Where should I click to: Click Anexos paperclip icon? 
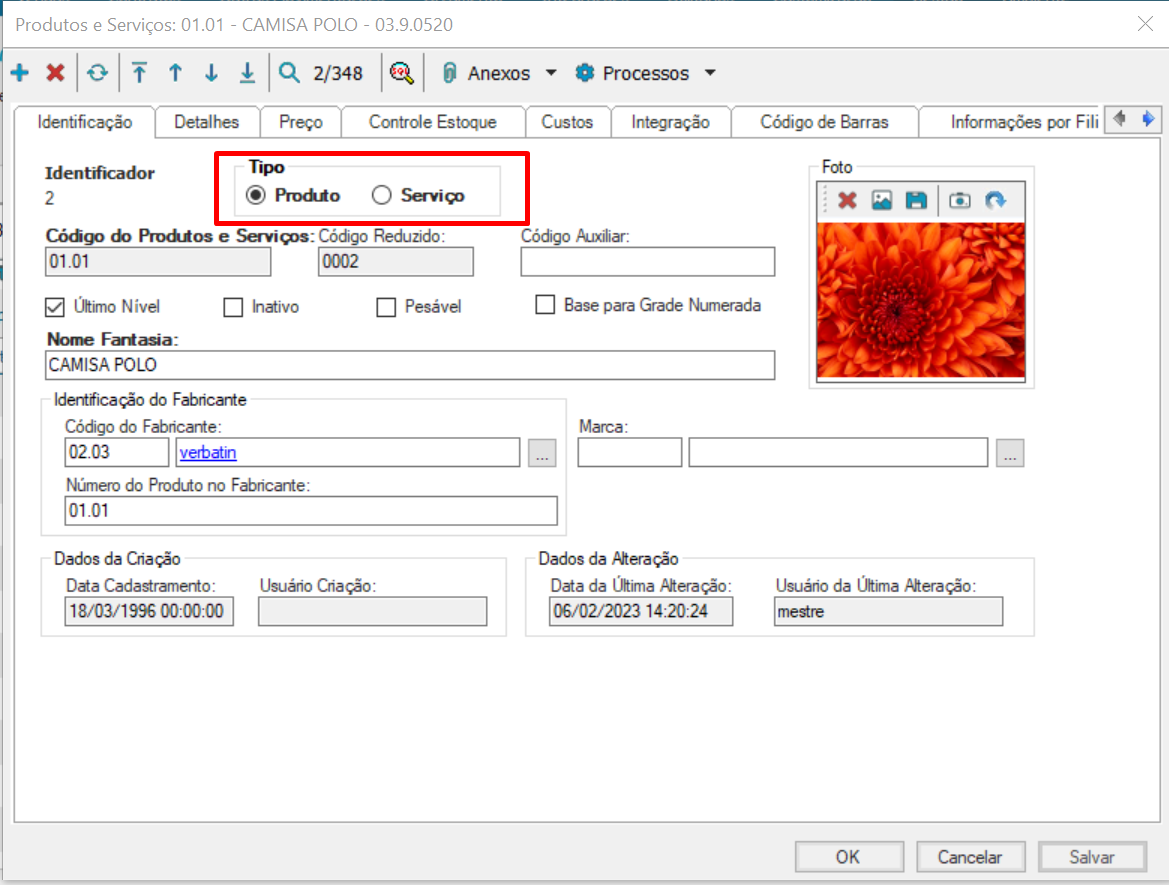pyautogui.click(x=450, y=73)
